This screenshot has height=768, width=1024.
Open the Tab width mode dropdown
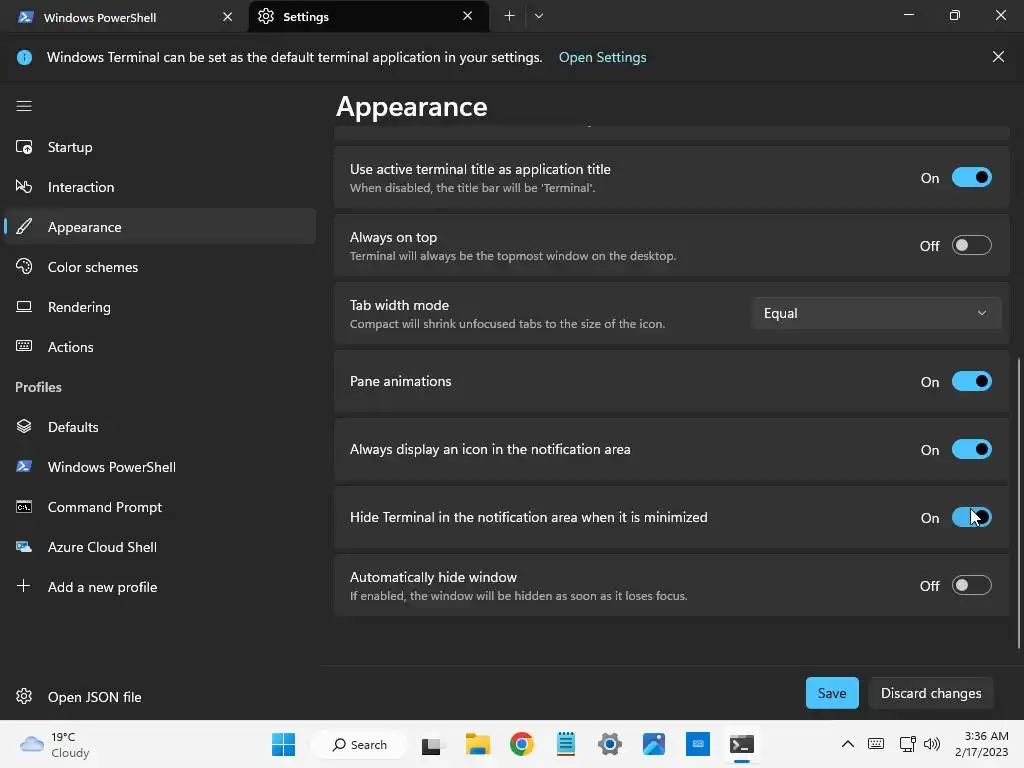pos(876,313)
